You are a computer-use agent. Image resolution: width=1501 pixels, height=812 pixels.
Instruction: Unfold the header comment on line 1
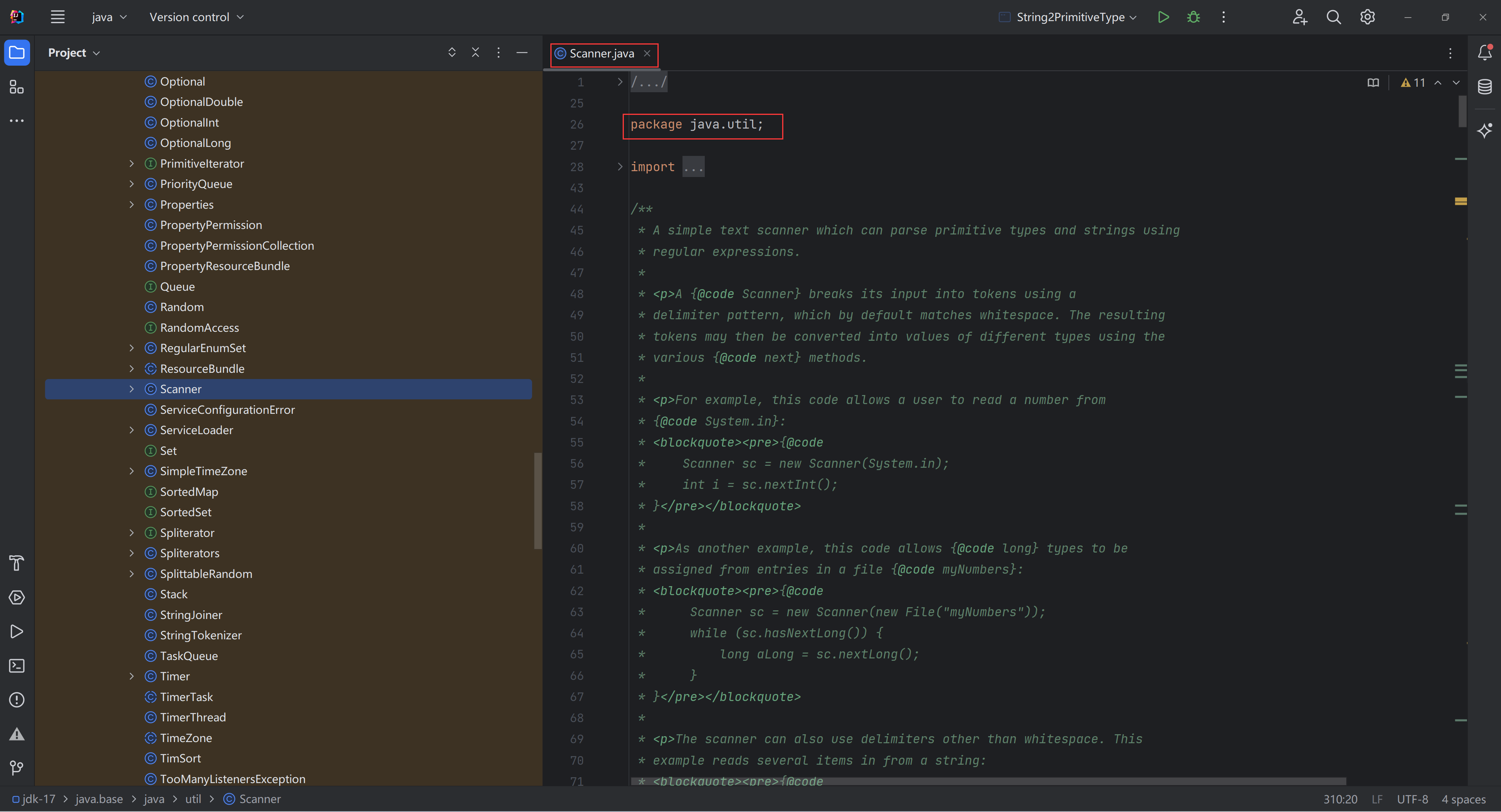click(620, 82)
